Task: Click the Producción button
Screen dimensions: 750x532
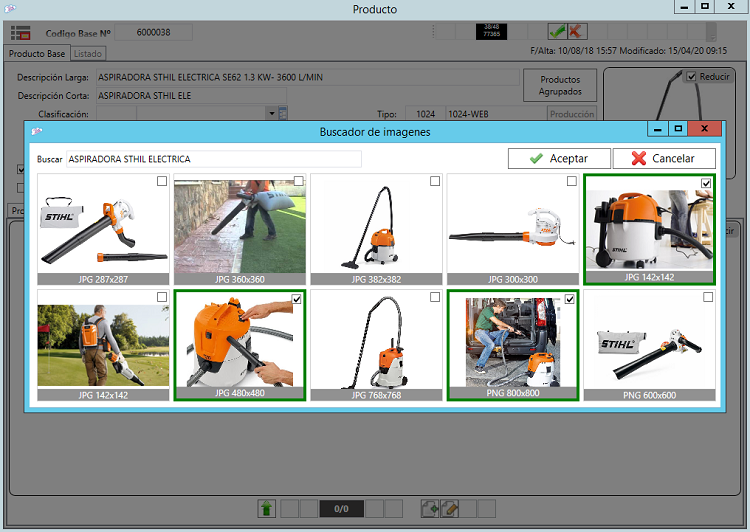Action: click(x=572, y=114)
